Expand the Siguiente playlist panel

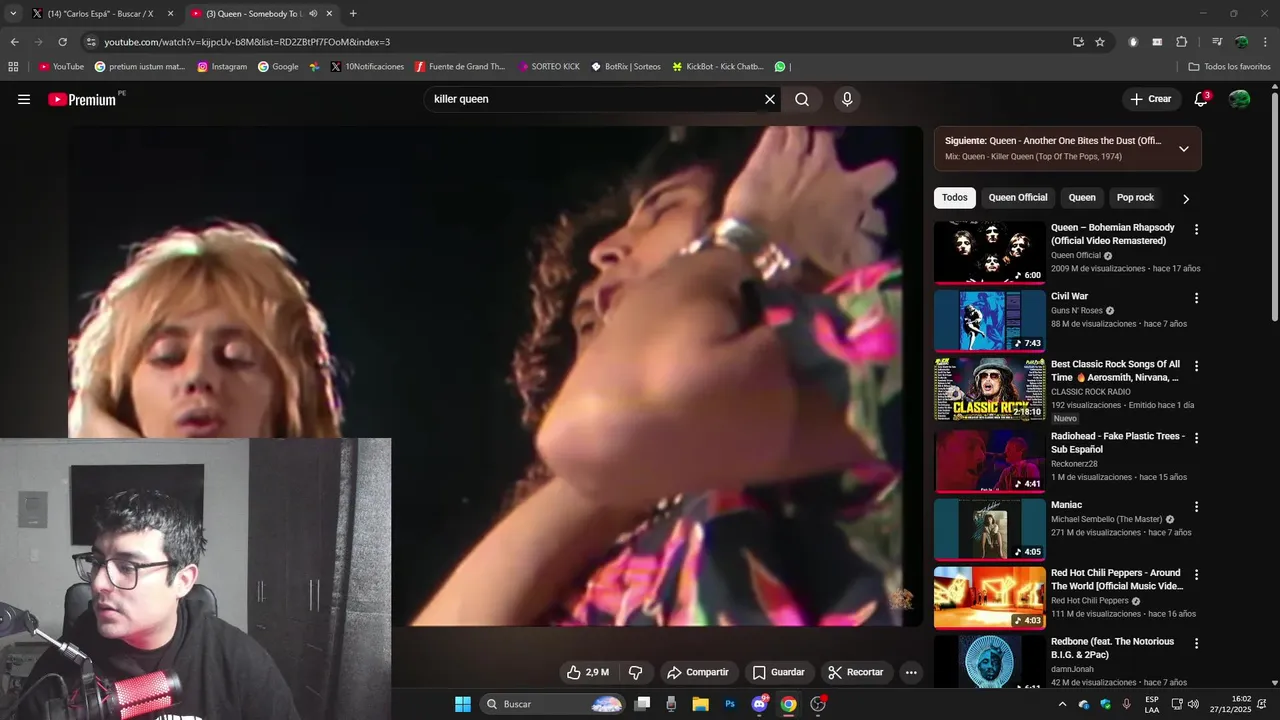click(1184, 149)
